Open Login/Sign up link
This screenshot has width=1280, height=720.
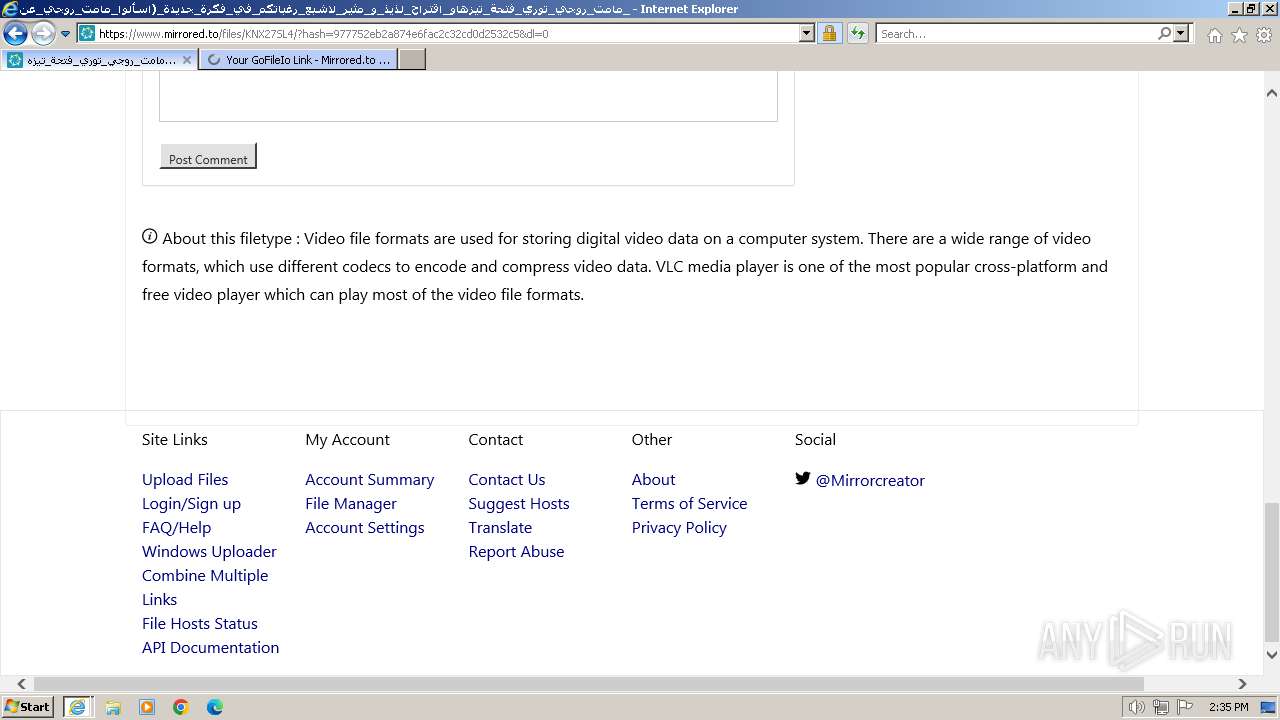pyautogui.click(x=191, y=504)
